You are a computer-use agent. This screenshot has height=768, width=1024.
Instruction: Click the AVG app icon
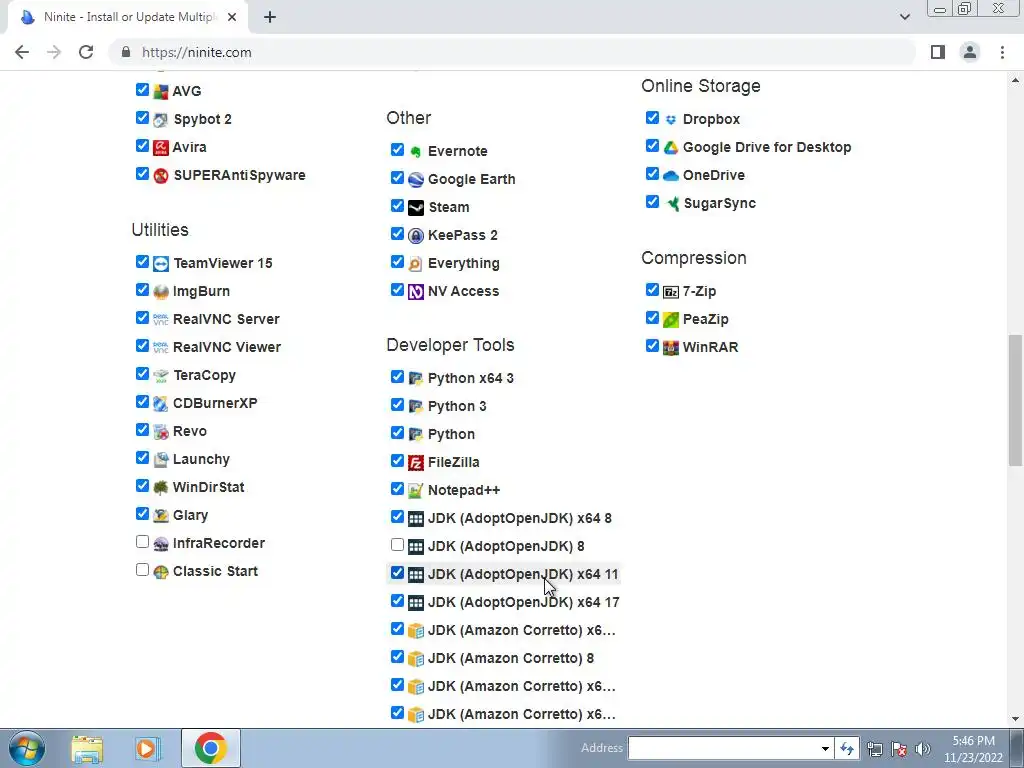coord(161,91)
